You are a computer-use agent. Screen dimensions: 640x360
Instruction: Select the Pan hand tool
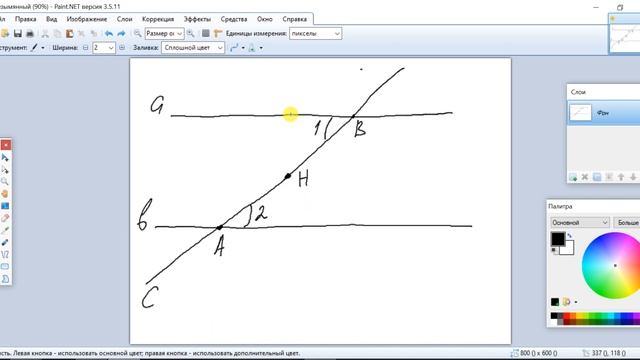point(5,194)
